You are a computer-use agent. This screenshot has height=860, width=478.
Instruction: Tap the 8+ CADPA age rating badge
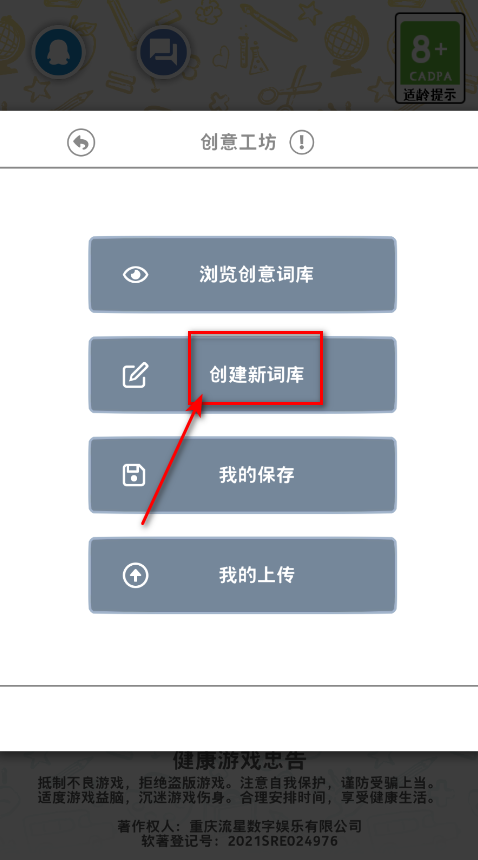coord(430,58)
